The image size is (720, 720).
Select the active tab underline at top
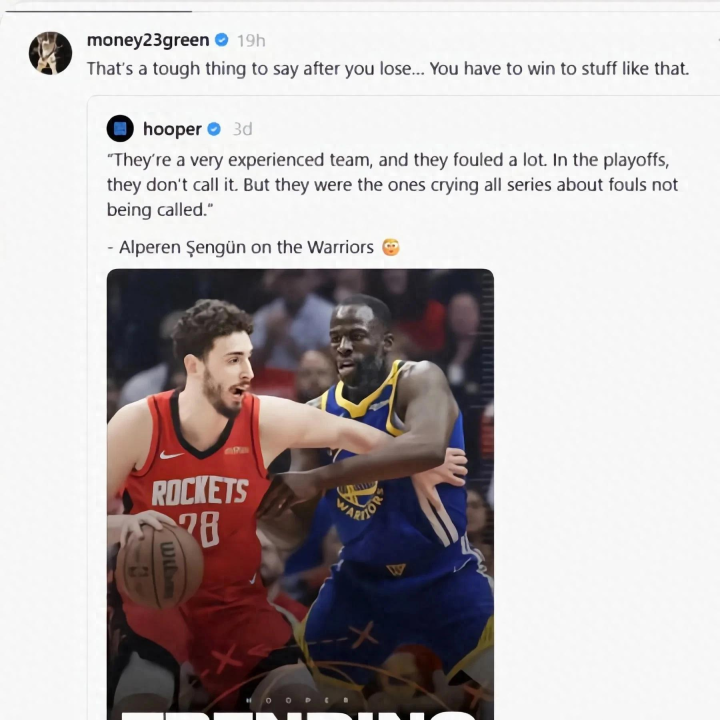tap(96, 11)
